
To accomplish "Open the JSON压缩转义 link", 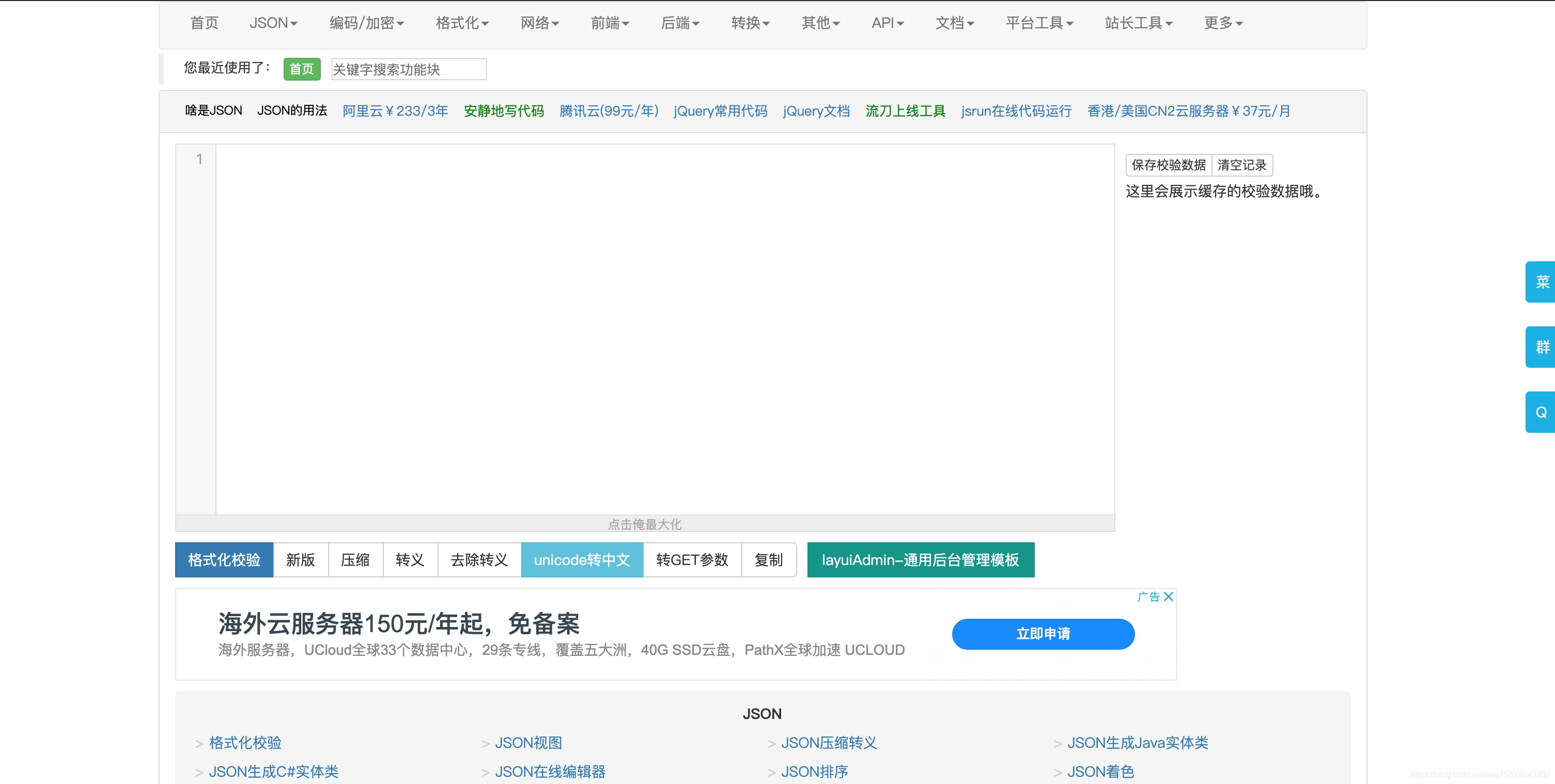I will pos(829,742).
